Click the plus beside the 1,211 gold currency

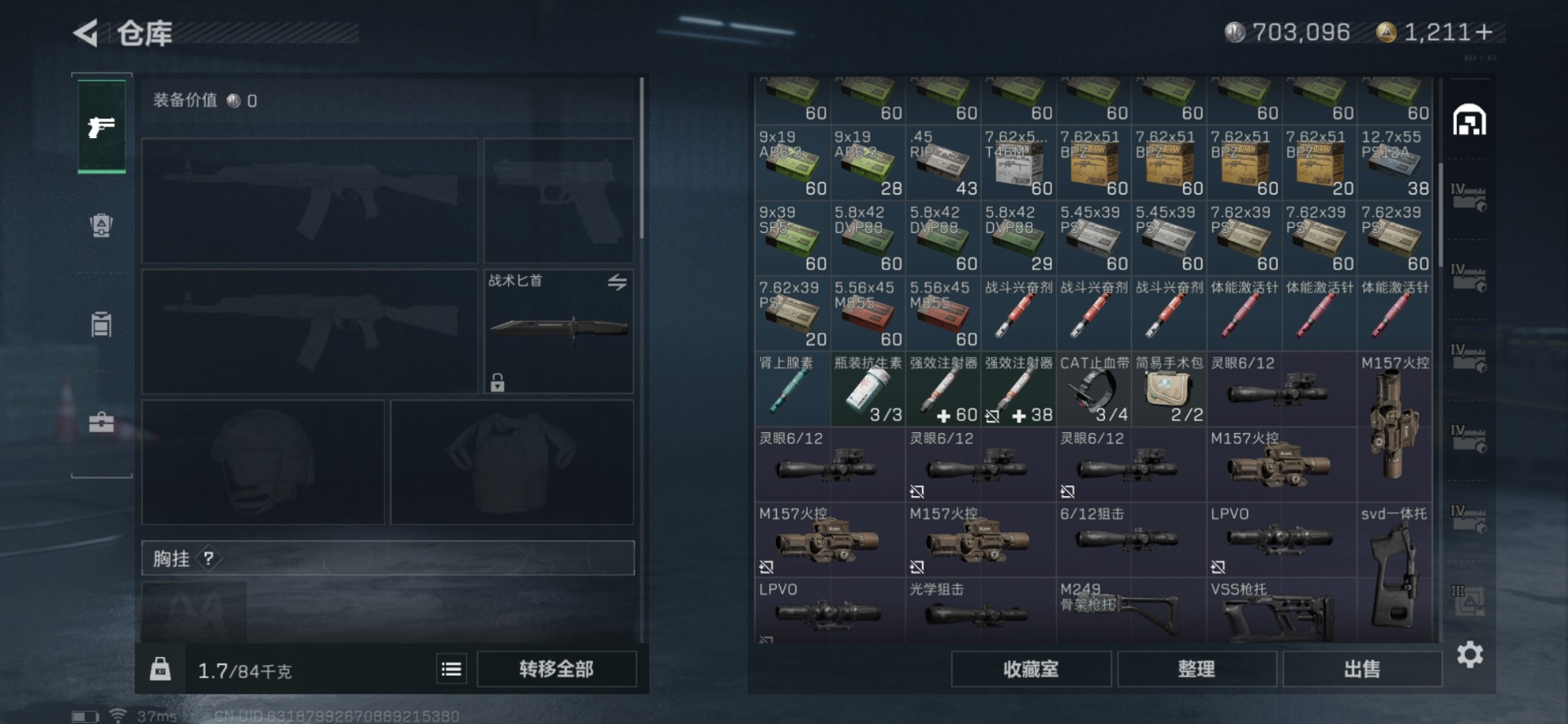[1484, 32]
